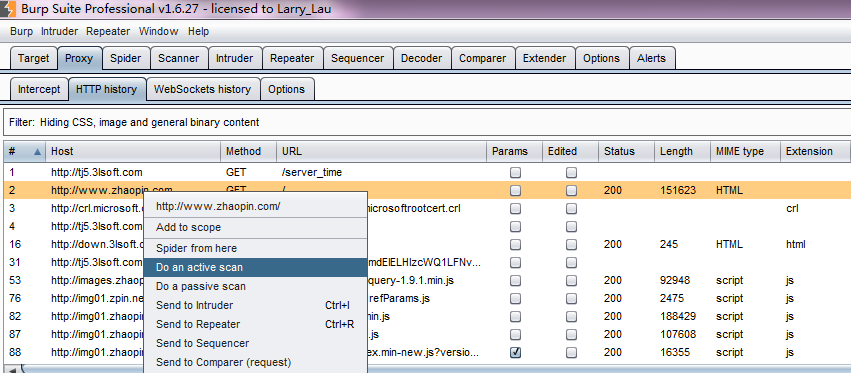Screen dimensions: 851x373
Task: Toggle Edited checkbox for row 31
Action: (x=571, y=262)
